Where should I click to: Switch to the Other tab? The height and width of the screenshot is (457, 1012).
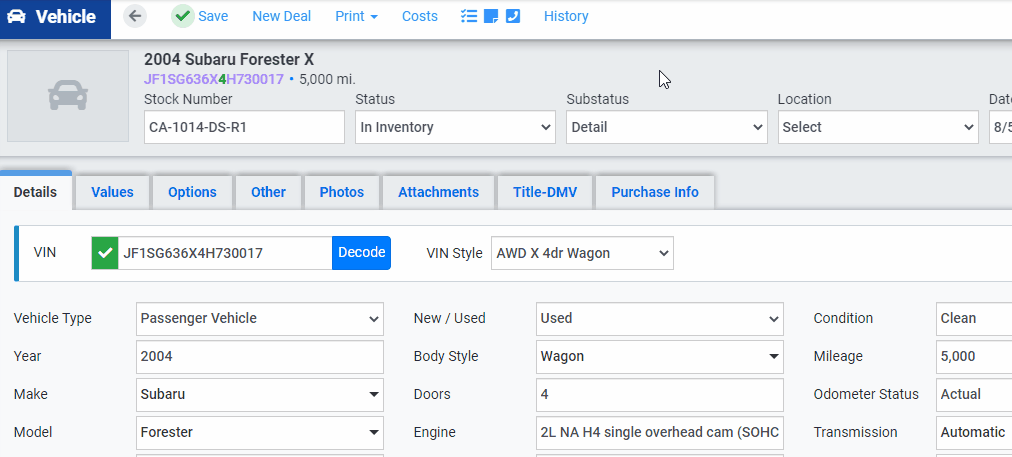268,192
